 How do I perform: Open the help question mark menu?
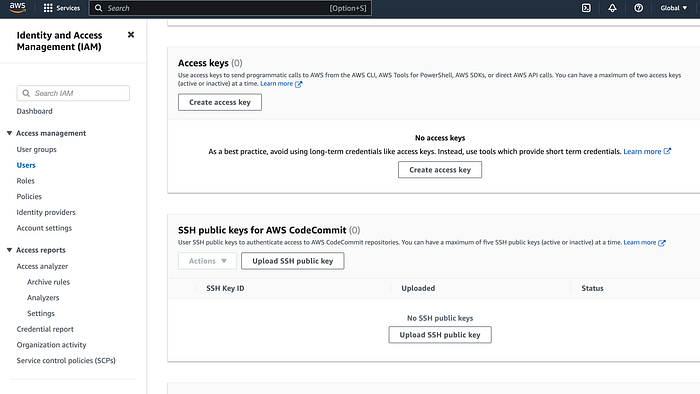pos(639,8)
